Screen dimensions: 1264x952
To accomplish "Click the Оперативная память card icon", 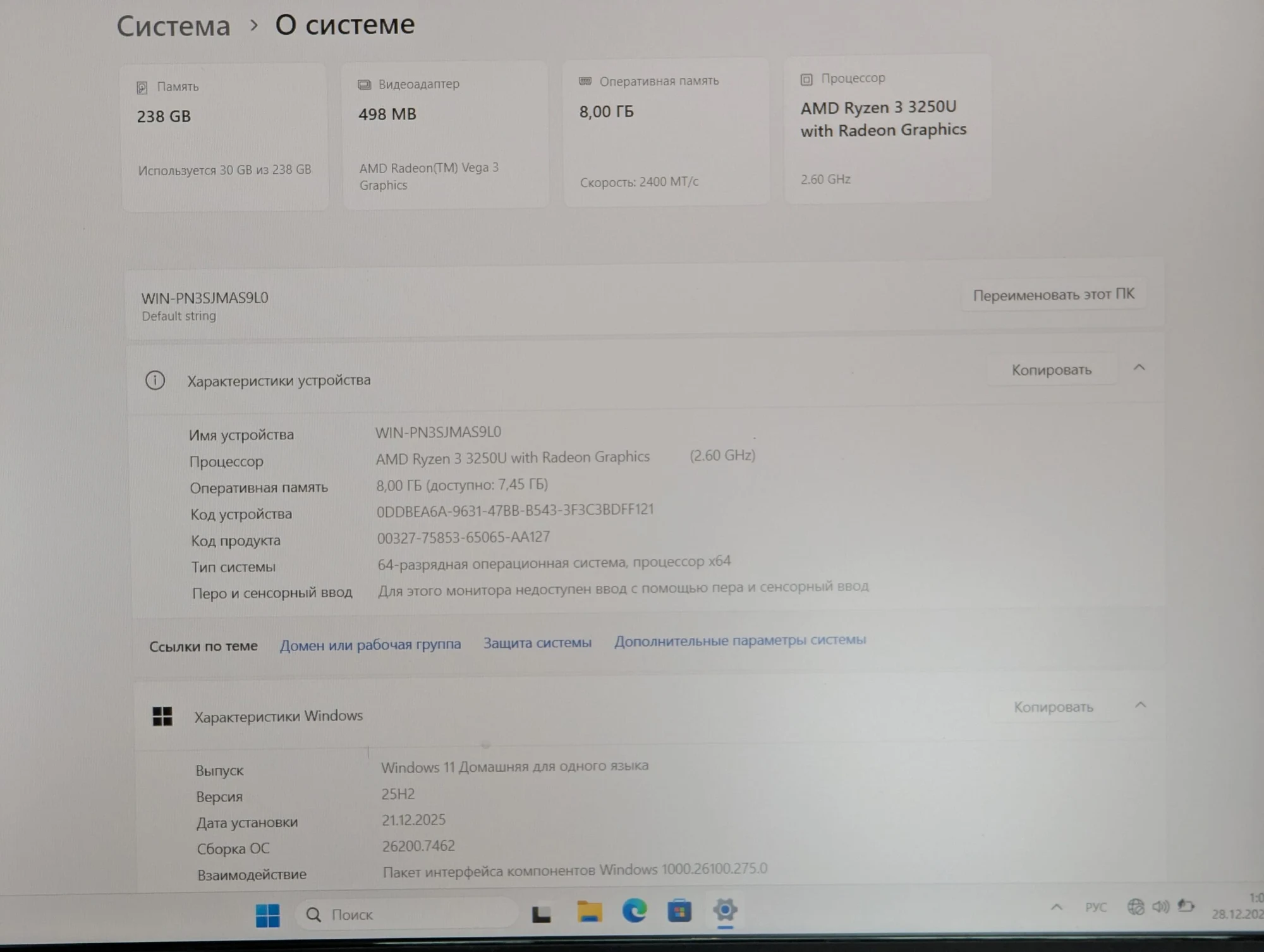I will tap(585, 81).
